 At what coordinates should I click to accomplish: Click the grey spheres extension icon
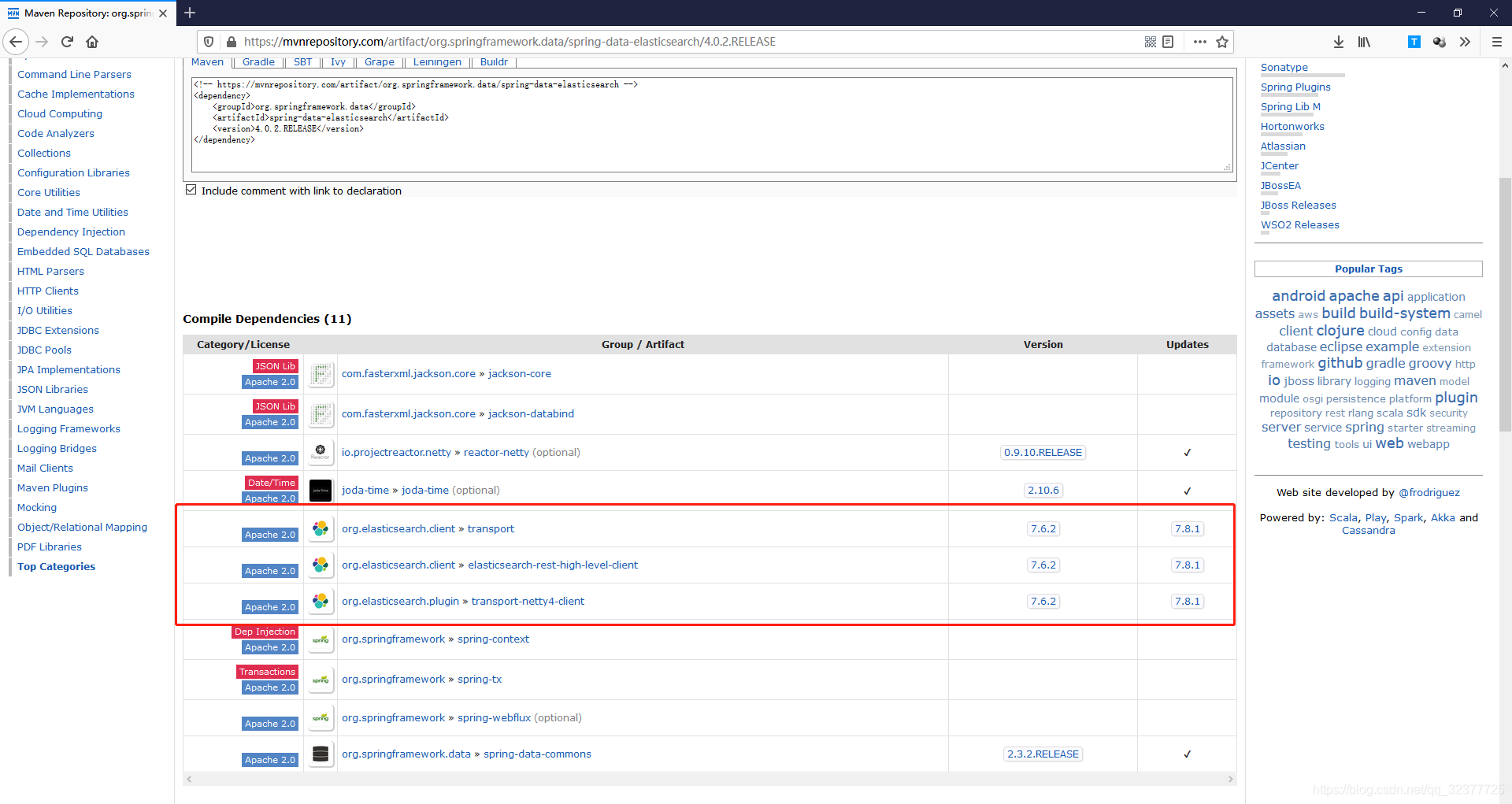coord(1440,42)
